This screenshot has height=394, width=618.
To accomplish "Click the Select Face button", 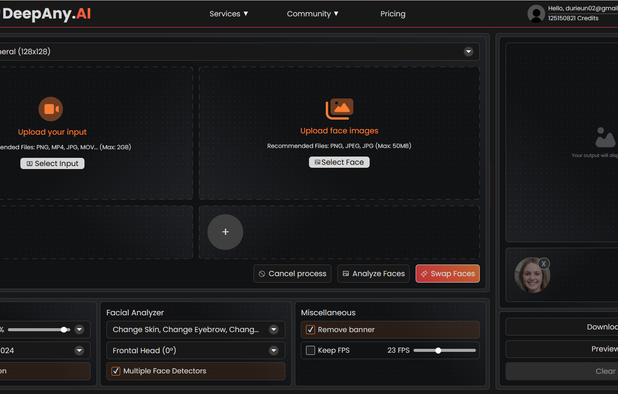I will [339, 162].
